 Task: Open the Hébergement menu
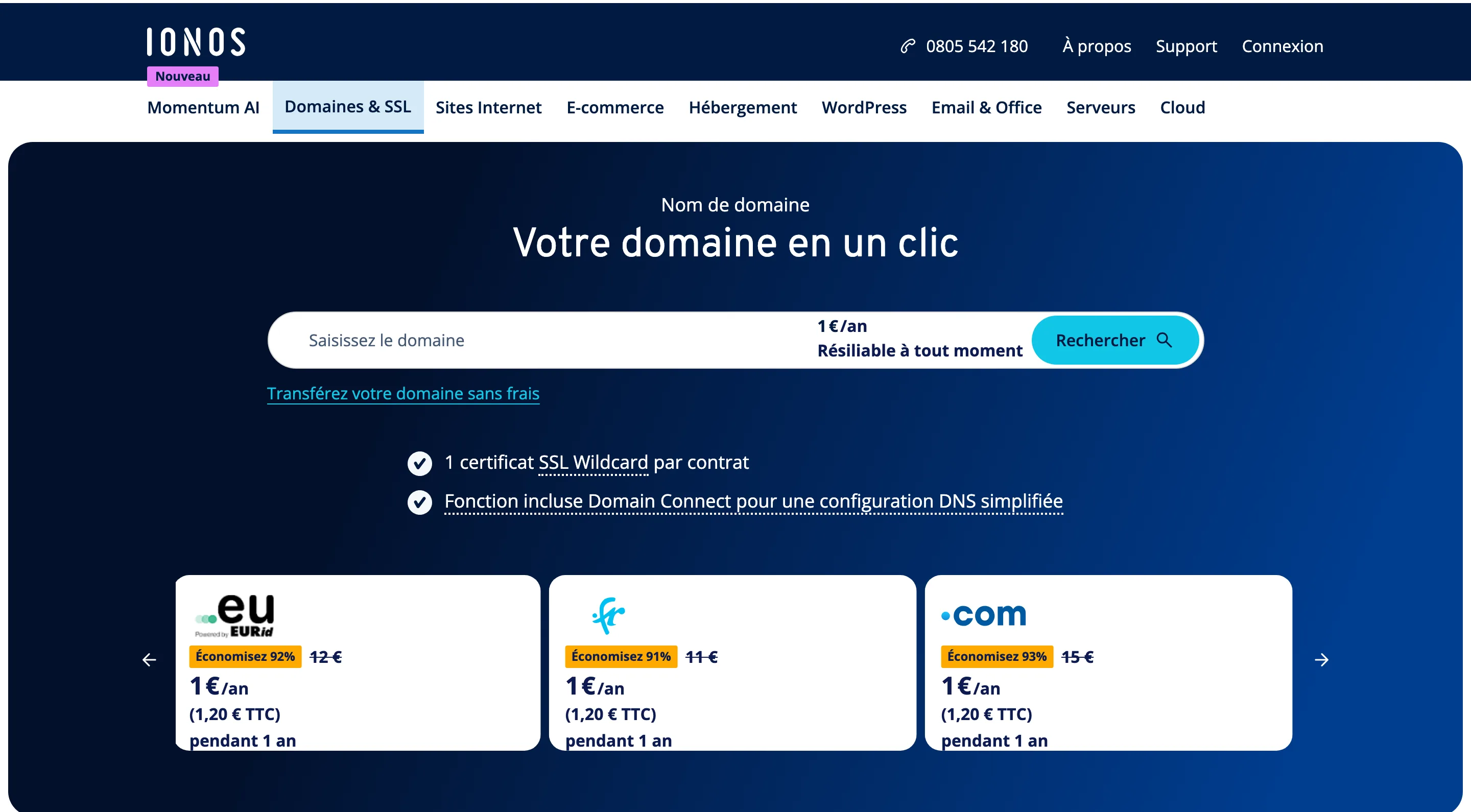coord(742,107)
